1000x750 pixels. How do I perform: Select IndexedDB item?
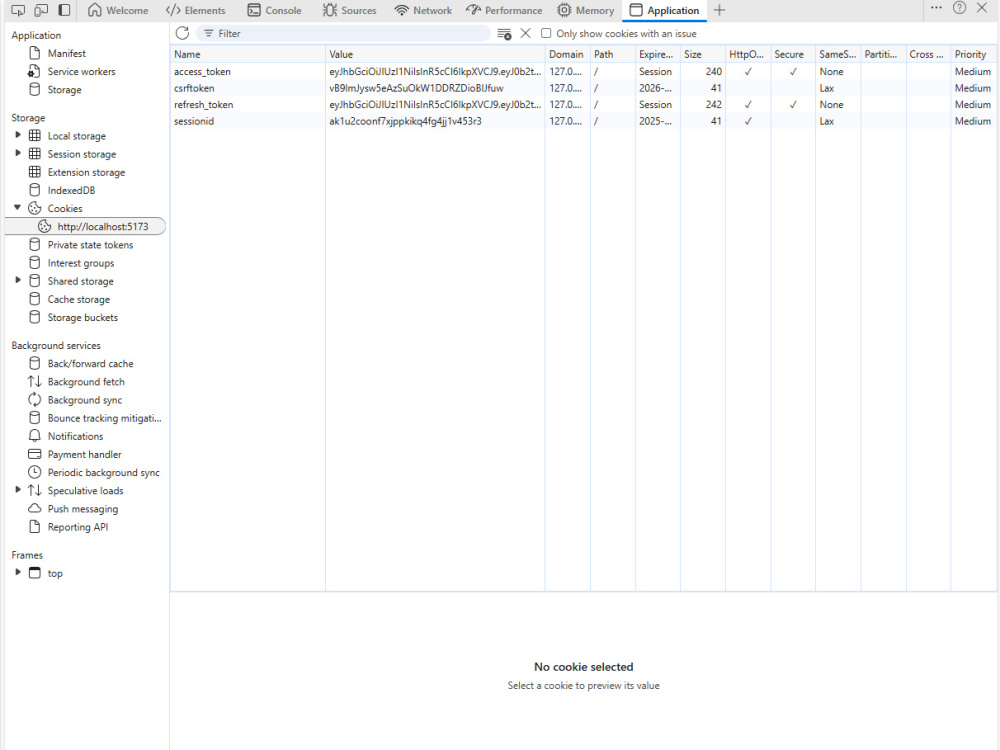(x=71, y=190)
